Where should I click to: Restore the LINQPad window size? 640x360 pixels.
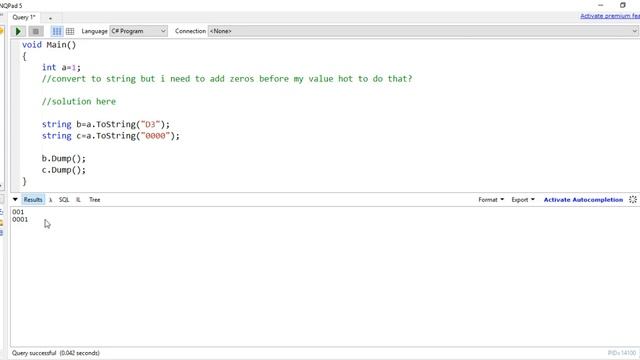click(622, 5)
